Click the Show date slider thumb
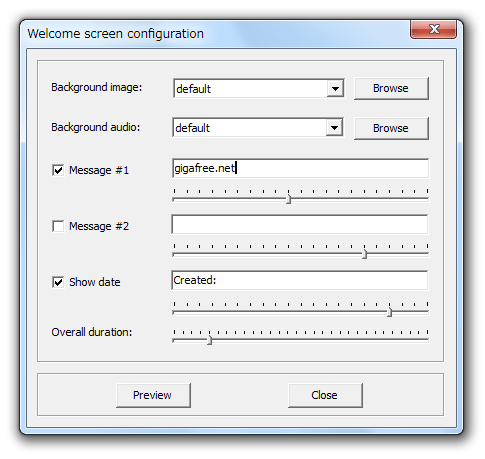Image resolution: width=485 pixels, height=459 pixels. [x=389, y=312]
